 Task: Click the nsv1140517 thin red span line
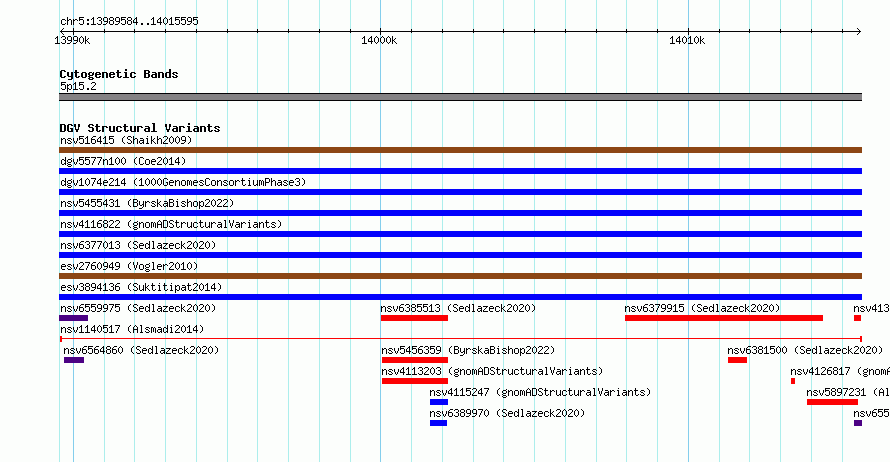tap(460, 339)
